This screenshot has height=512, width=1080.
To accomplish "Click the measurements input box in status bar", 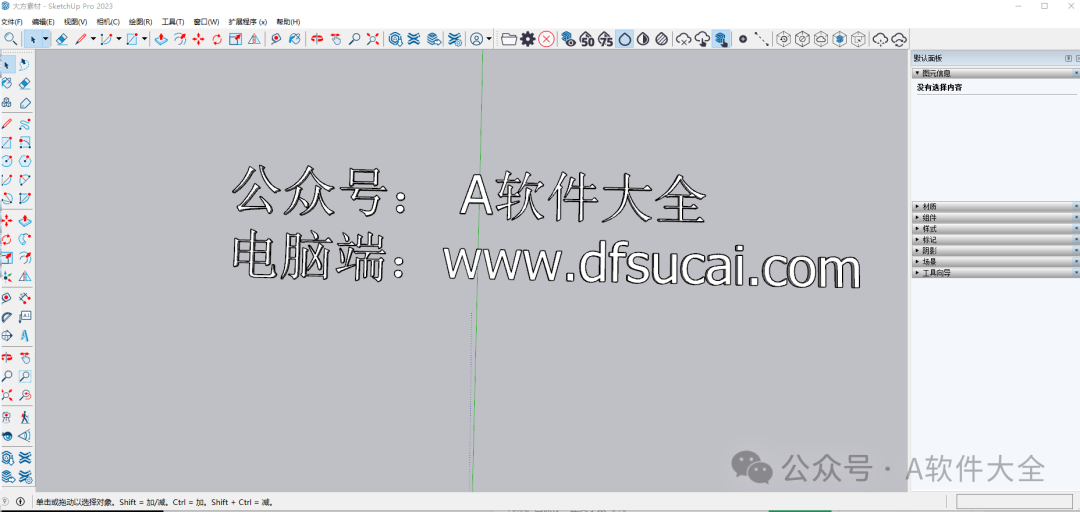I will point(1015,502).
